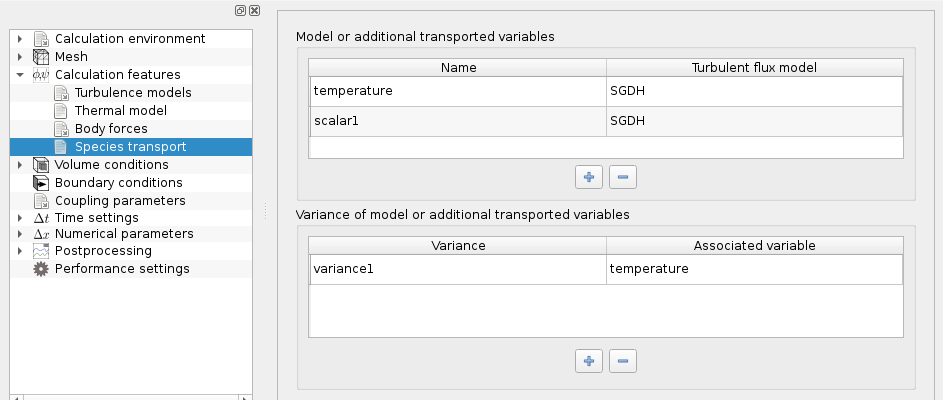943x400 pixels.
Task: Click the Postprocessing chart icon
Action: (x=41, y=251)
